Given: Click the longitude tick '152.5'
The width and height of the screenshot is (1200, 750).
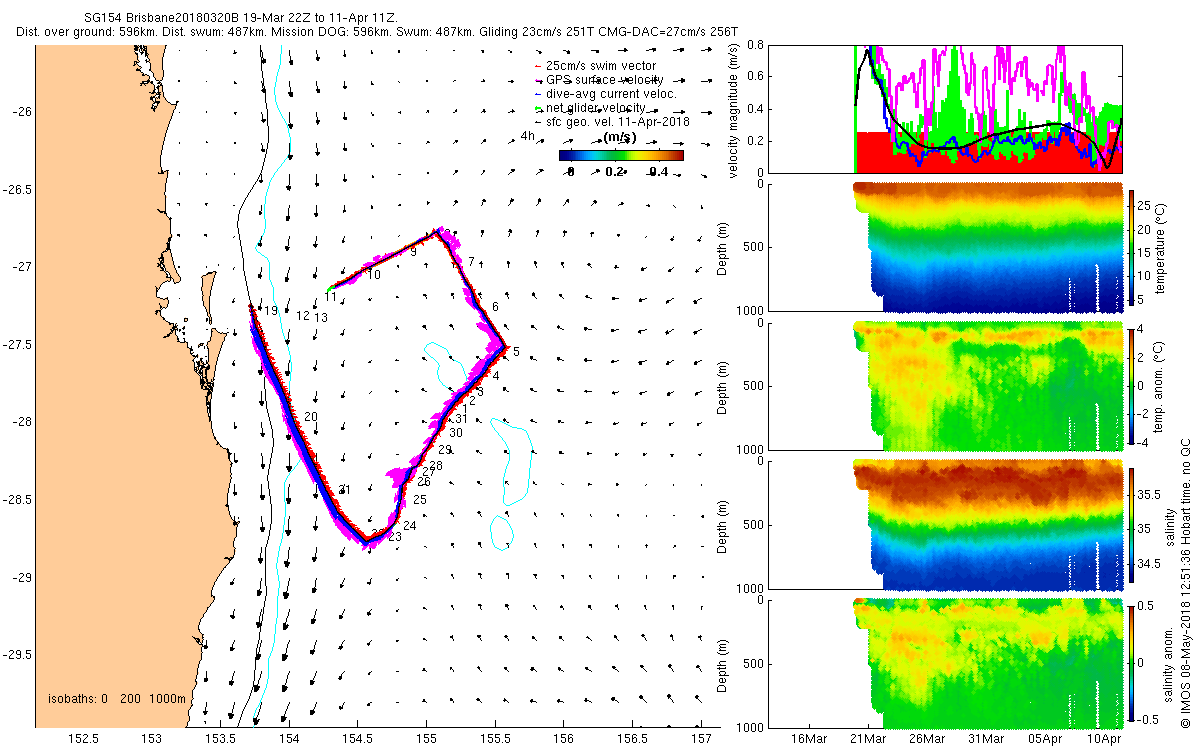Looking at the screenshot, I should (82, 739).
